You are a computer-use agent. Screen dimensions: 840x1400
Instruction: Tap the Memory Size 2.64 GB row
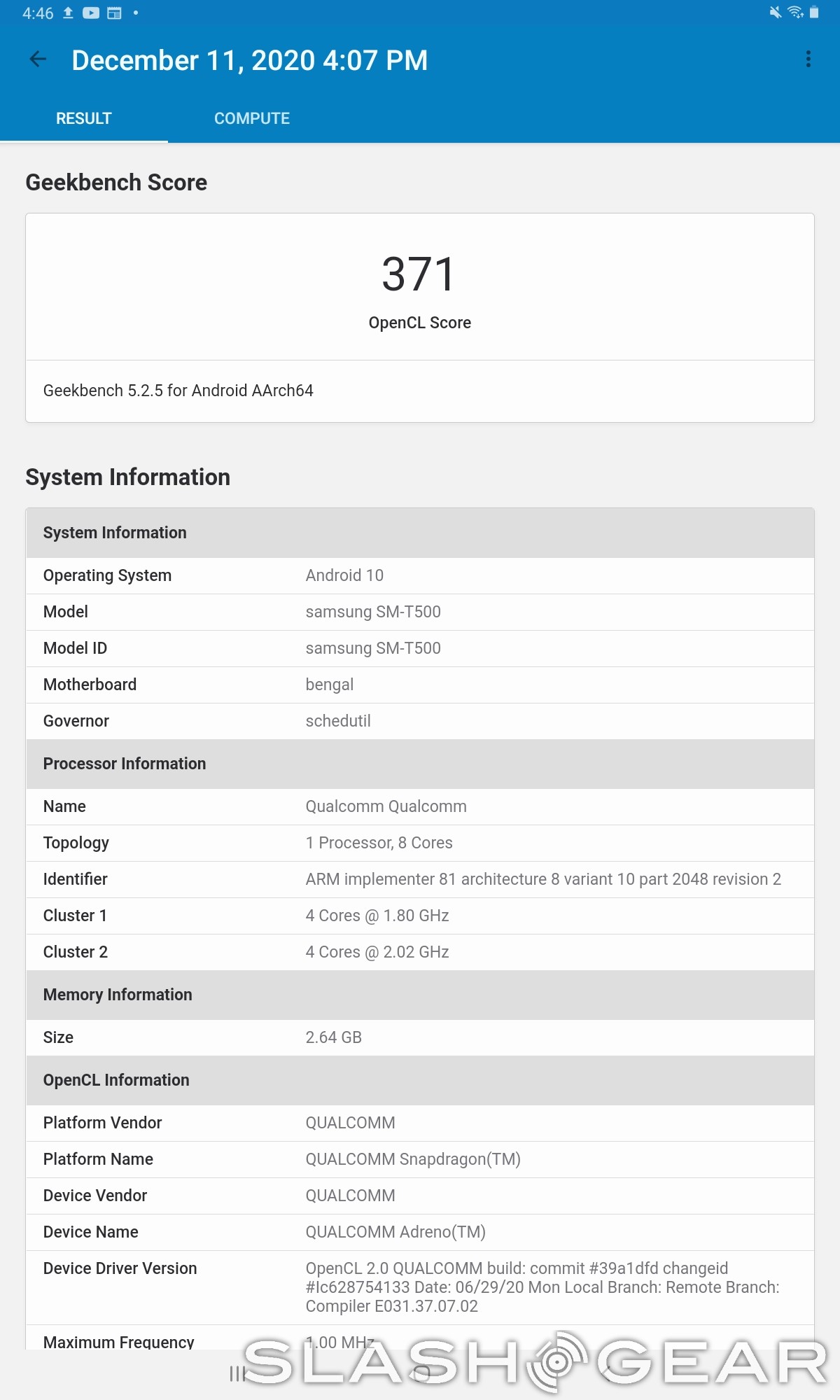tap(419, 1037)
